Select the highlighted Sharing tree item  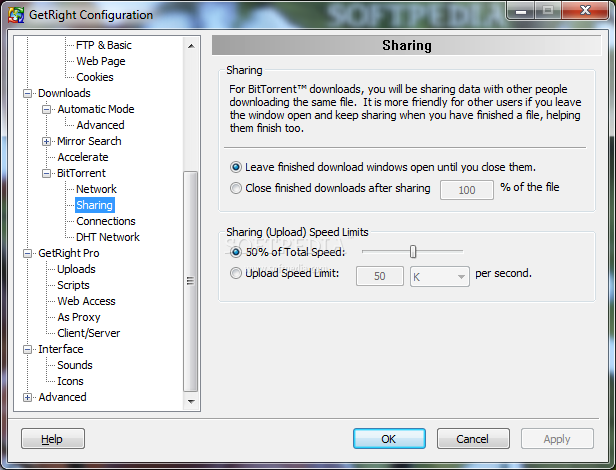coord(95,205)
